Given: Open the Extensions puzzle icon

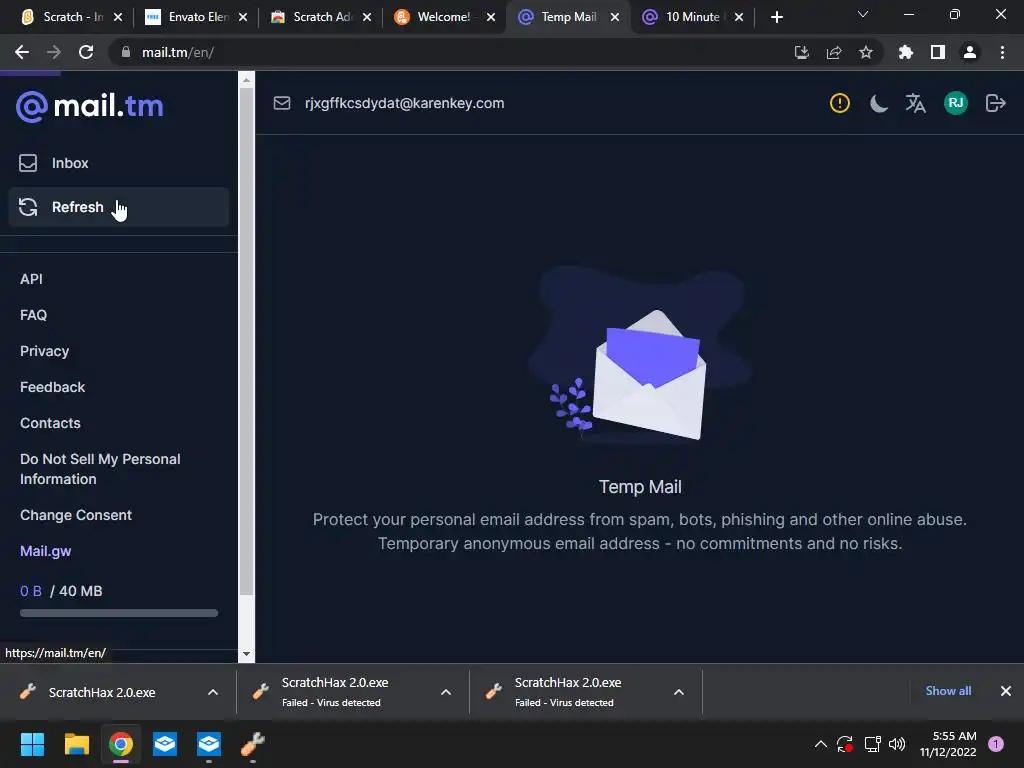Looking at the screenshot, I should pos(906,52).
